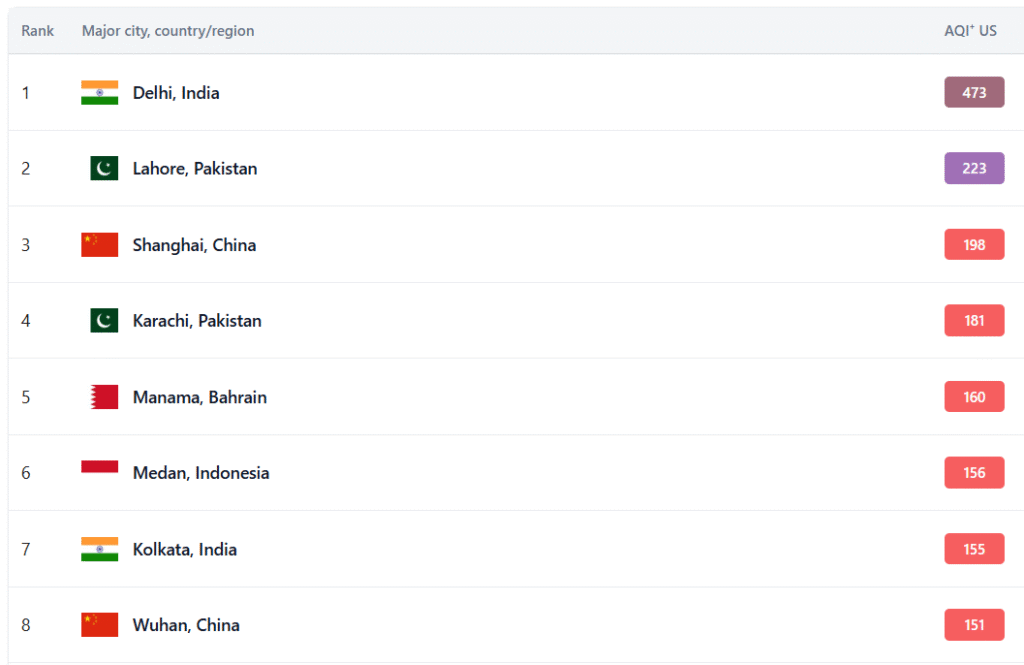Click the red 198 AQI badge
This screenshot has width=1024, height=665.
[974, 245]
